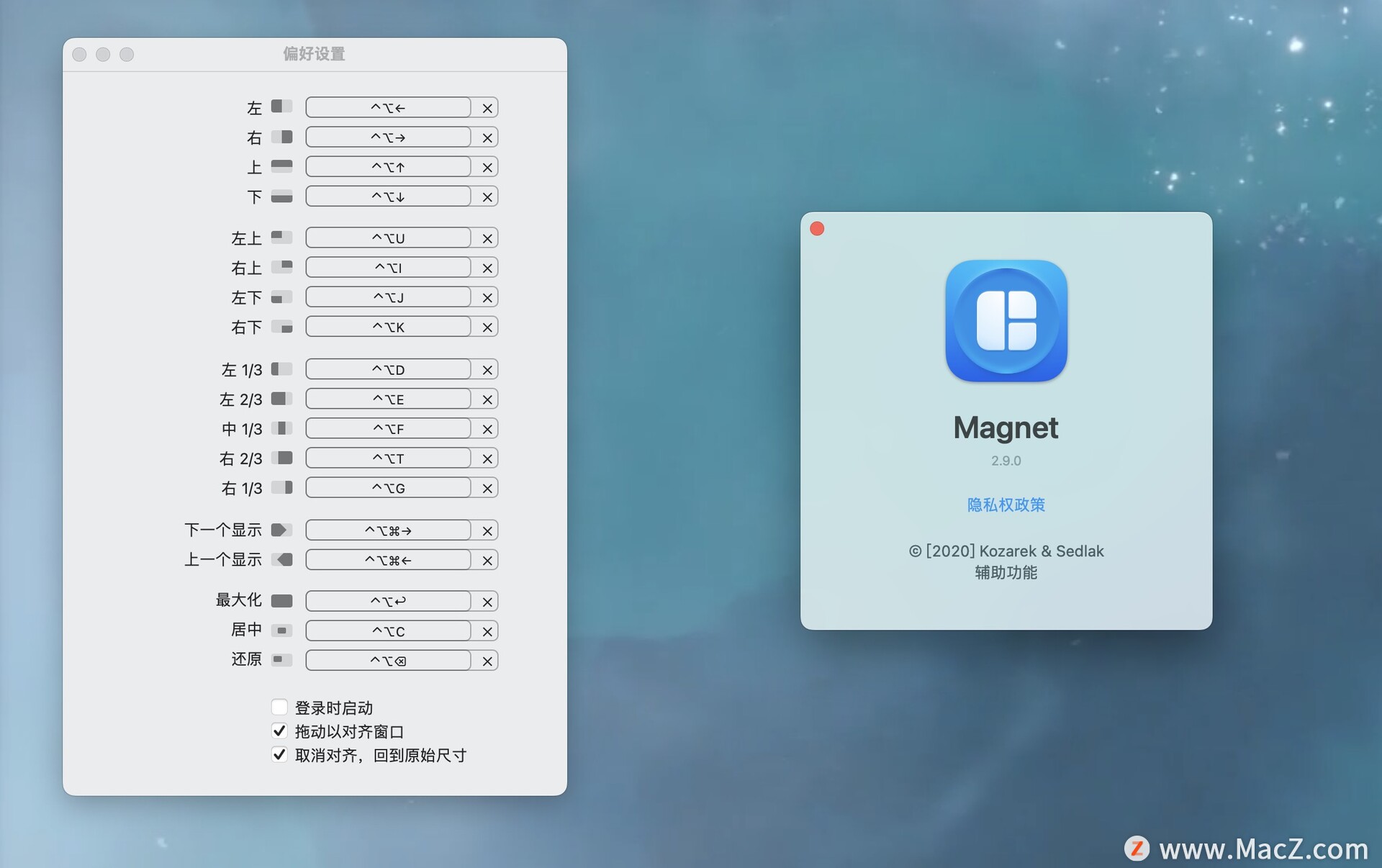Select the 右 half-screen position icon
This screenshot has height=868, width=1382.
281,136
